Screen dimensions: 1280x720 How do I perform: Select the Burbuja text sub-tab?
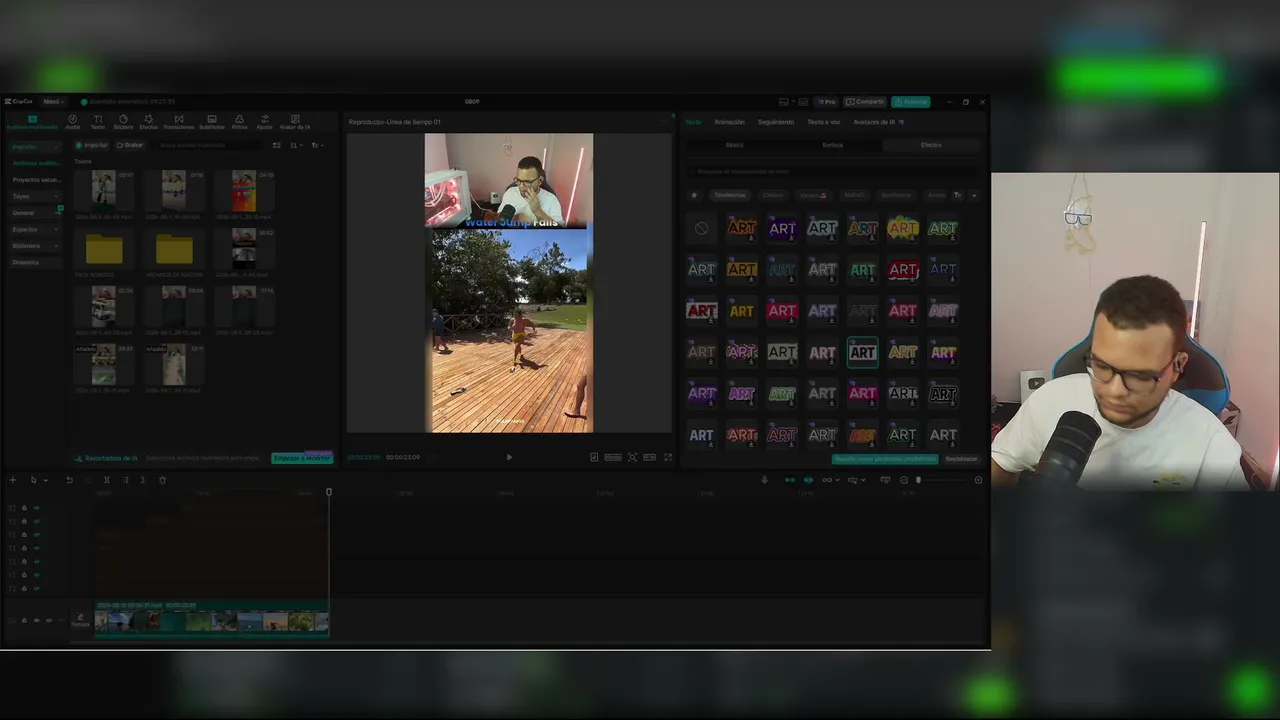tap(832, 145)
